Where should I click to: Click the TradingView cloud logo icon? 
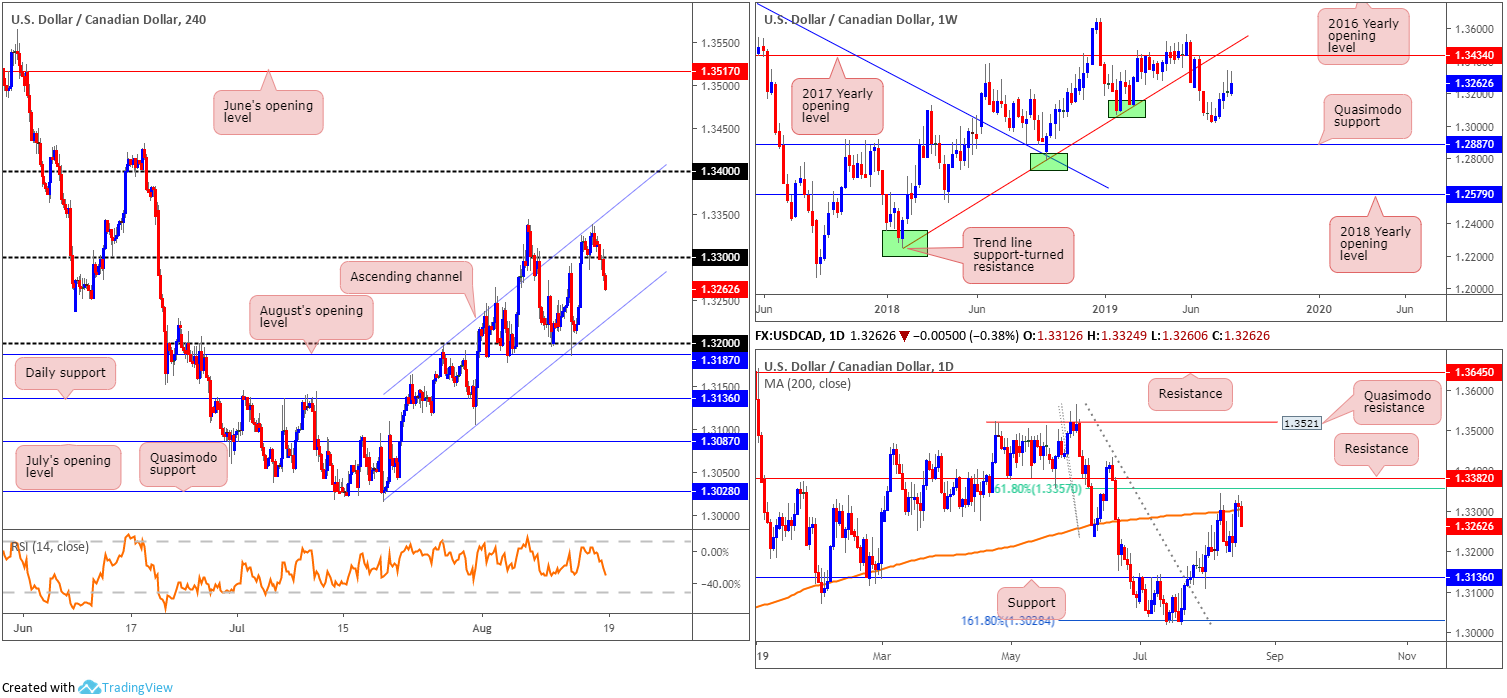(x=89, y=687)
